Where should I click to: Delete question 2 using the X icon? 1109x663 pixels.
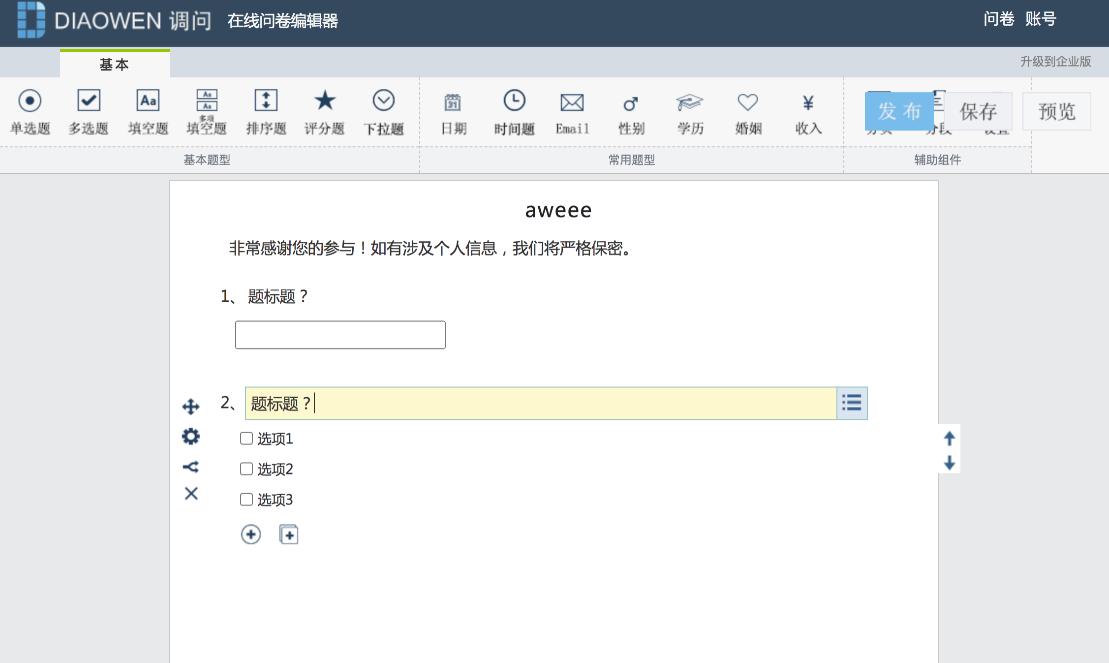(191, 494)
